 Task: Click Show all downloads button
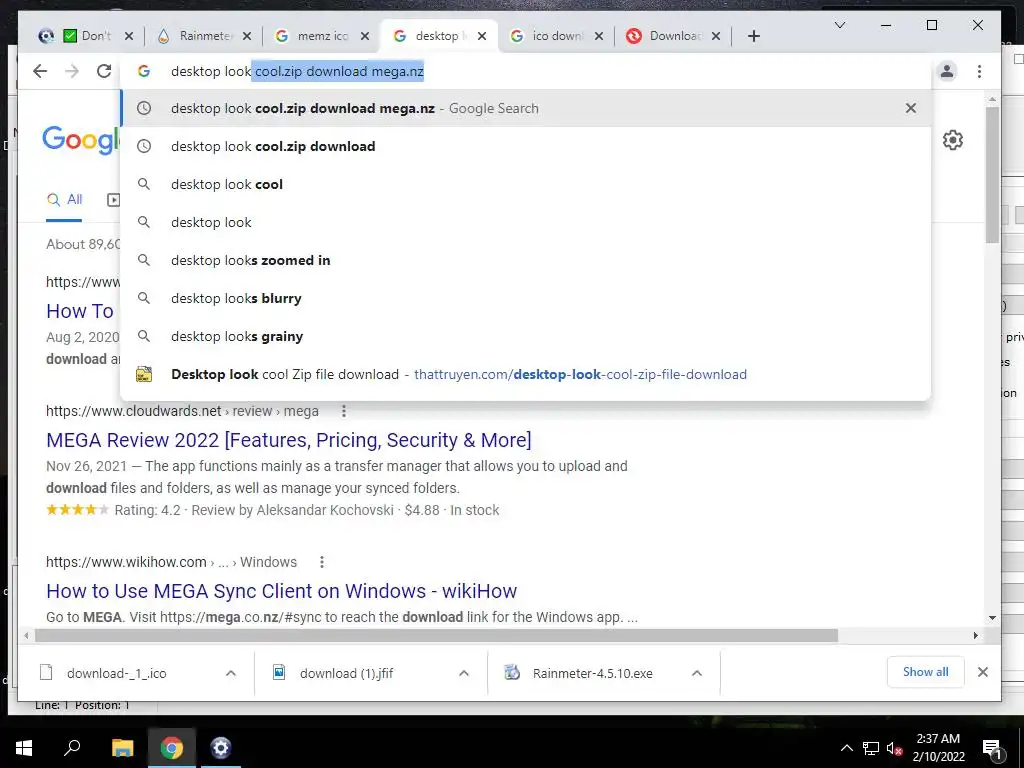925,672
